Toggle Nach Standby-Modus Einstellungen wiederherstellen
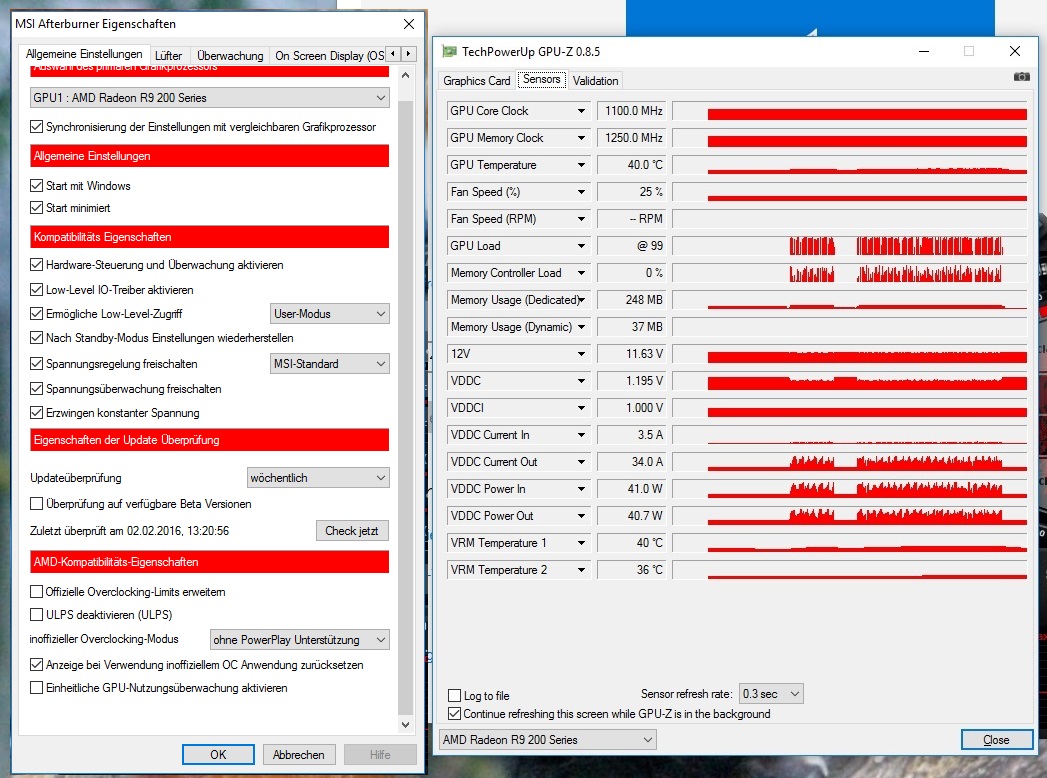This screenshot has height=778, width=1047. [x=37, y=337]
